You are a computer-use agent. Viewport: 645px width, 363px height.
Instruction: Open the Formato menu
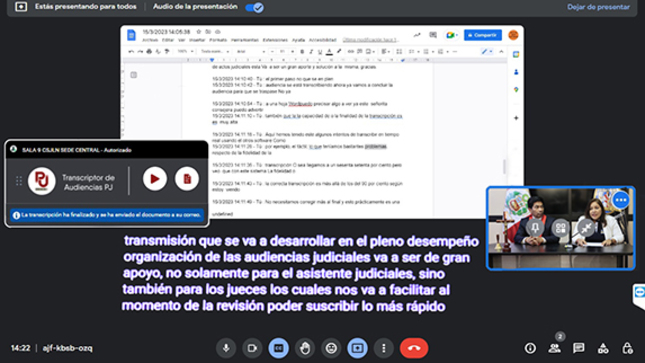(218, 40)
